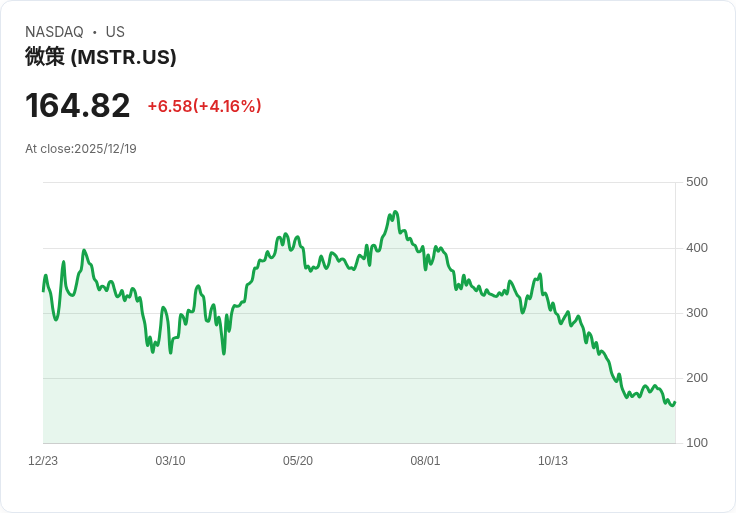This screenshot has height=513, width=736.
Task: Click the 300 y-axis price label
Action: click(697, 313)
